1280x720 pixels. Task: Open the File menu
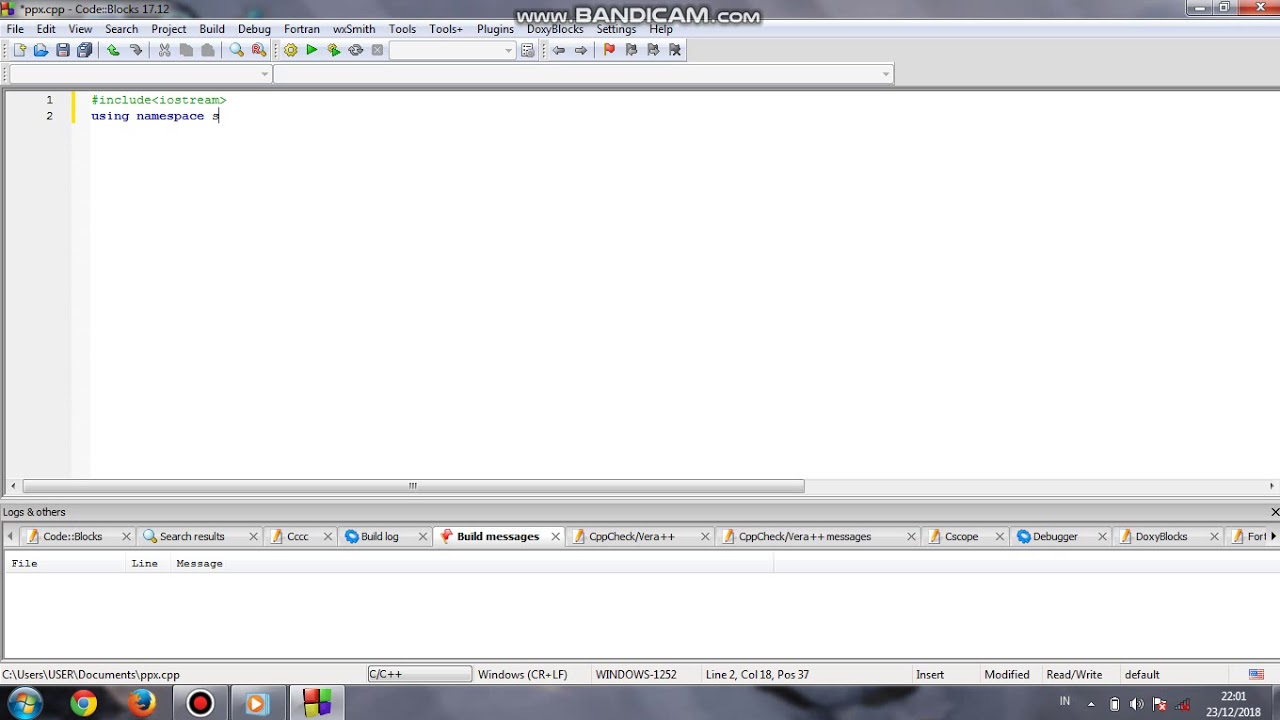click(15, 29)
